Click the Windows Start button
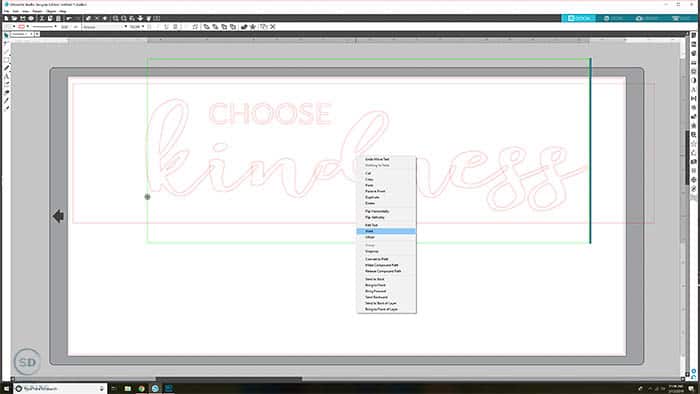This screenshot has width=700, height=394. 6,389
